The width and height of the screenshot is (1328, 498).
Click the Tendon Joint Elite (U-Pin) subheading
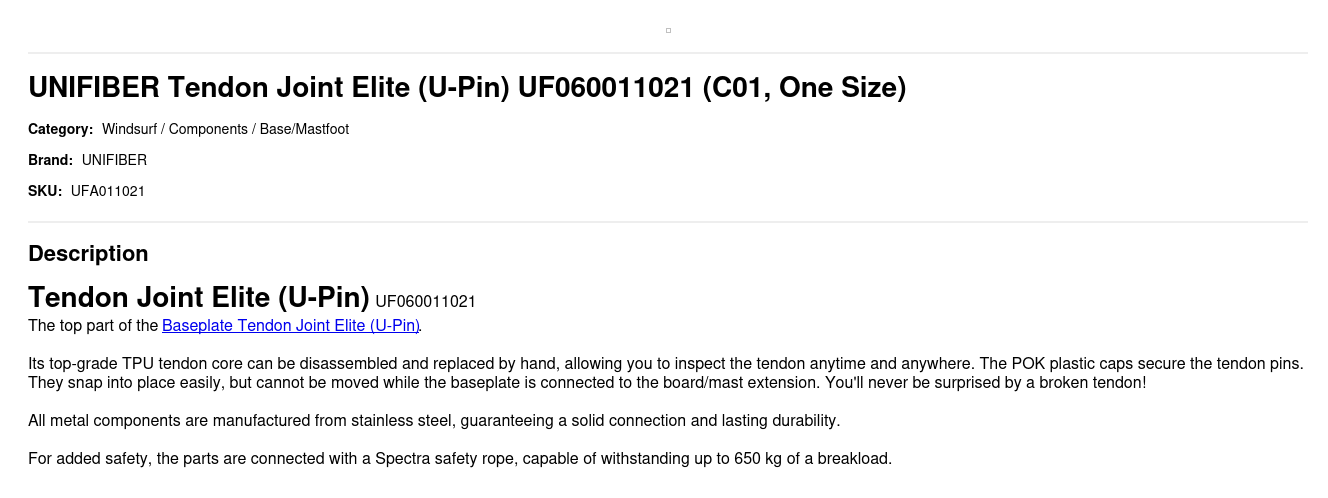tap(198, 297)
